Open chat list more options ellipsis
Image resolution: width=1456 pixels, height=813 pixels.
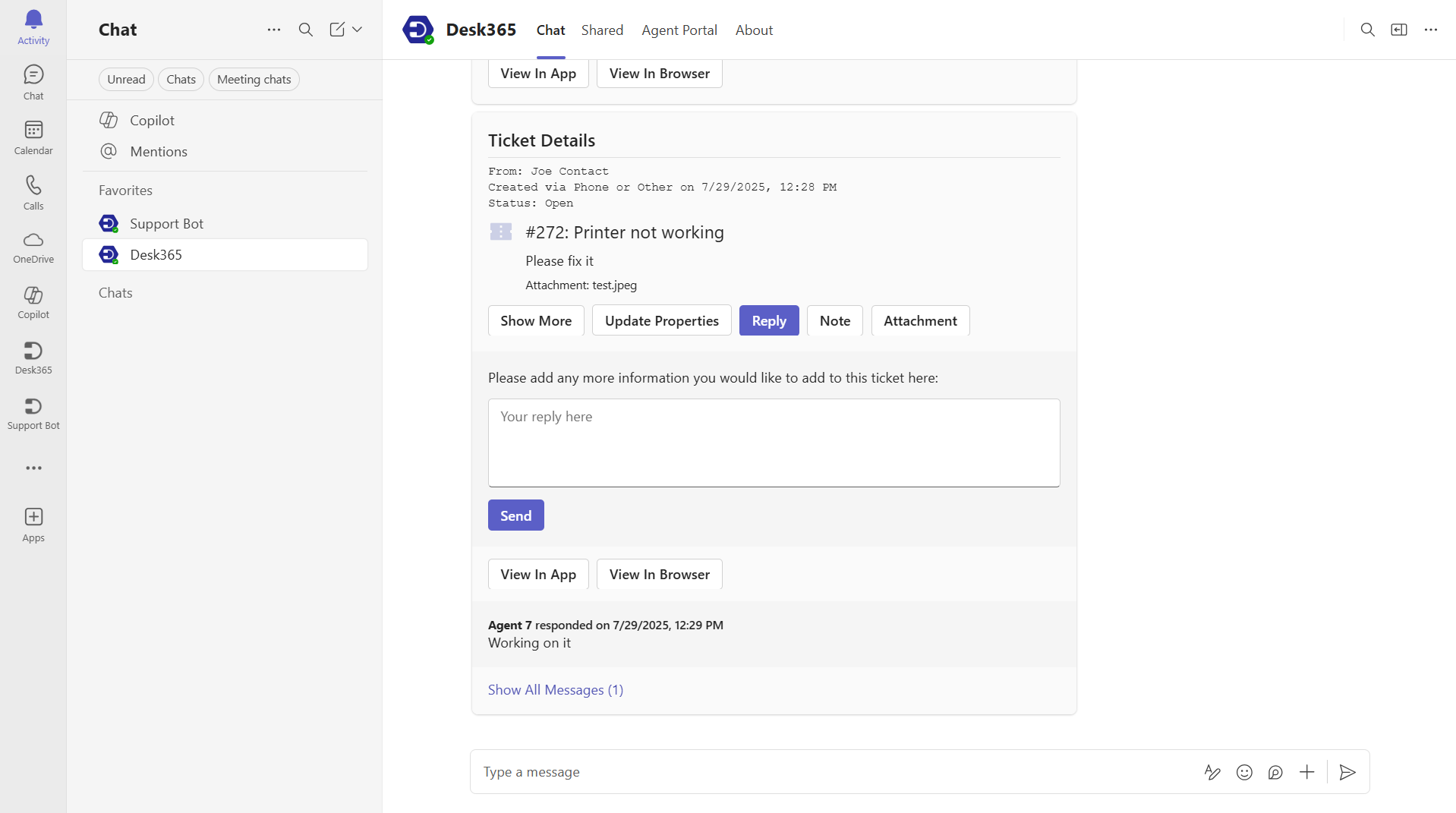pyautogui.click(x=274, y=30)
